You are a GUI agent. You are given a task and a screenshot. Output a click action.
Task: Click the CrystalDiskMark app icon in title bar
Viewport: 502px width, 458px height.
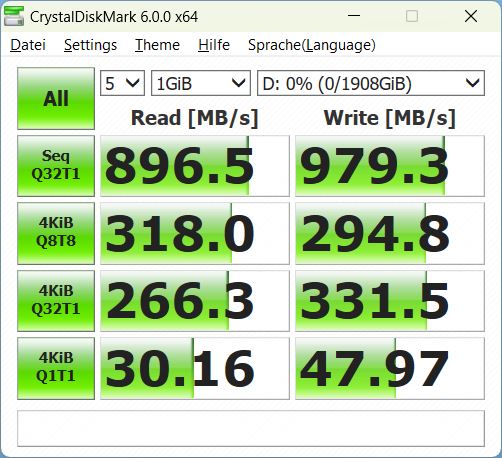pyautogui.click(x=14, y=16)
